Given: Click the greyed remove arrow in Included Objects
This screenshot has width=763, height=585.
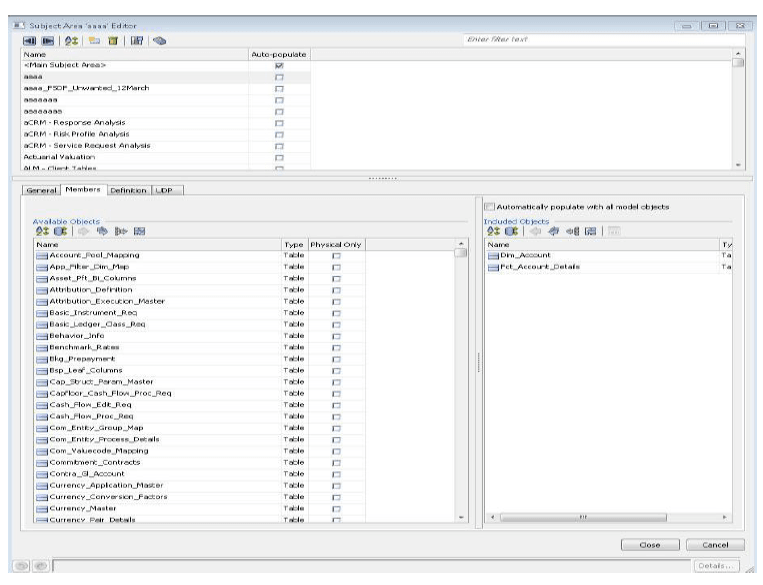Looking at the screenshot, I should click(535, 231).
